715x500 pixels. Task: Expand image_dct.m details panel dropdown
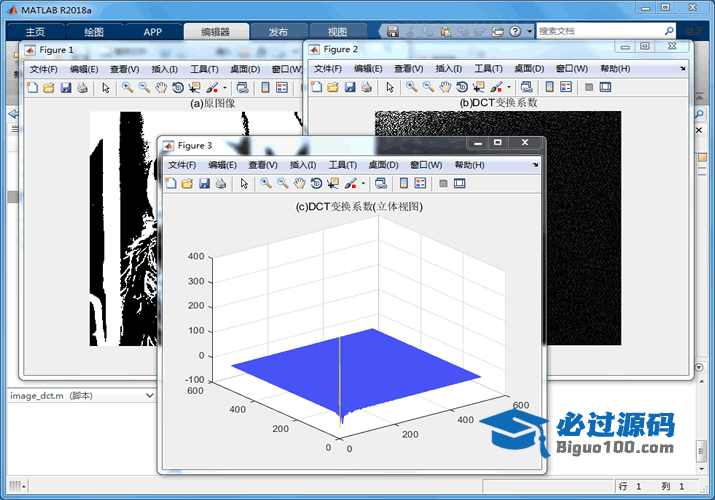tap(150, 395)
